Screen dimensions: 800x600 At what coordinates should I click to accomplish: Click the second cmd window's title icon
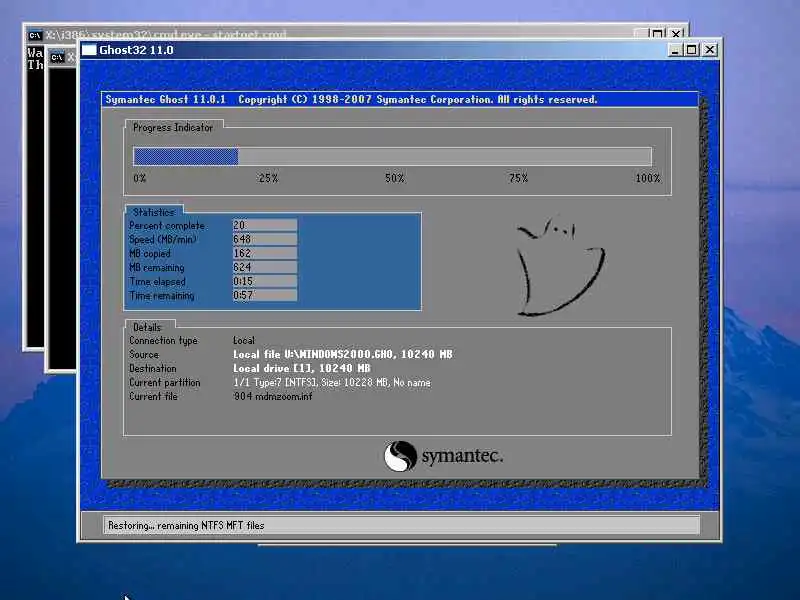tap(57, 57)
